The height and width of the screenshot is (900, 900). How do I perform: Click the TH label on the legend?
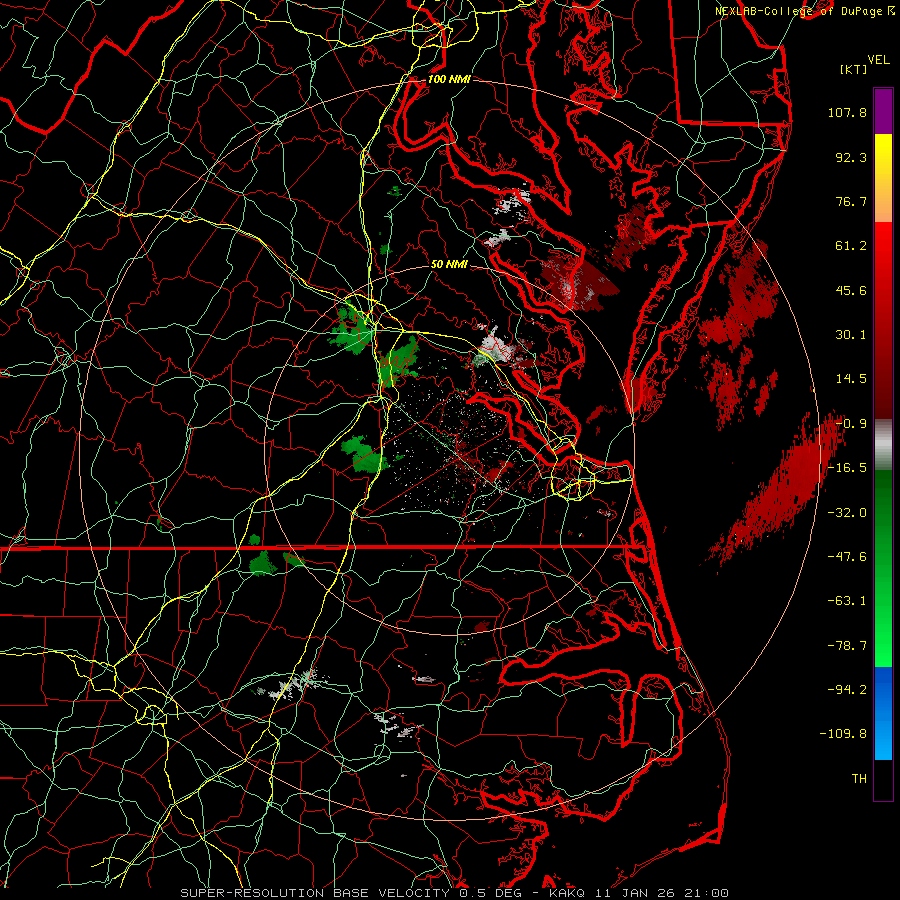(x=859, y=779)
